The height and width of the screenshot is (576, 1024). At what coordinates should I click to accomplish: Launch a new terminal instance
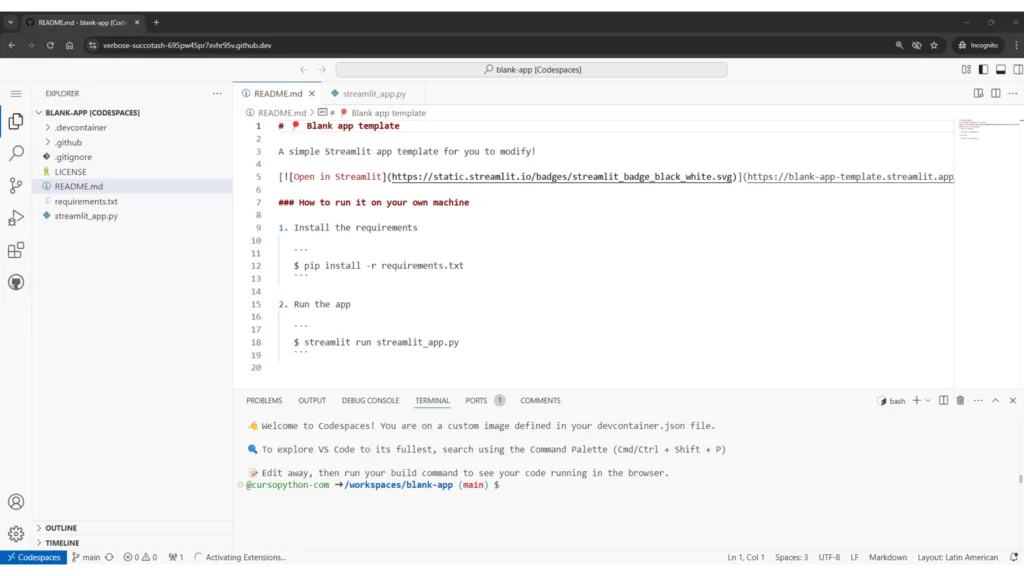click(x=916, y=399)
